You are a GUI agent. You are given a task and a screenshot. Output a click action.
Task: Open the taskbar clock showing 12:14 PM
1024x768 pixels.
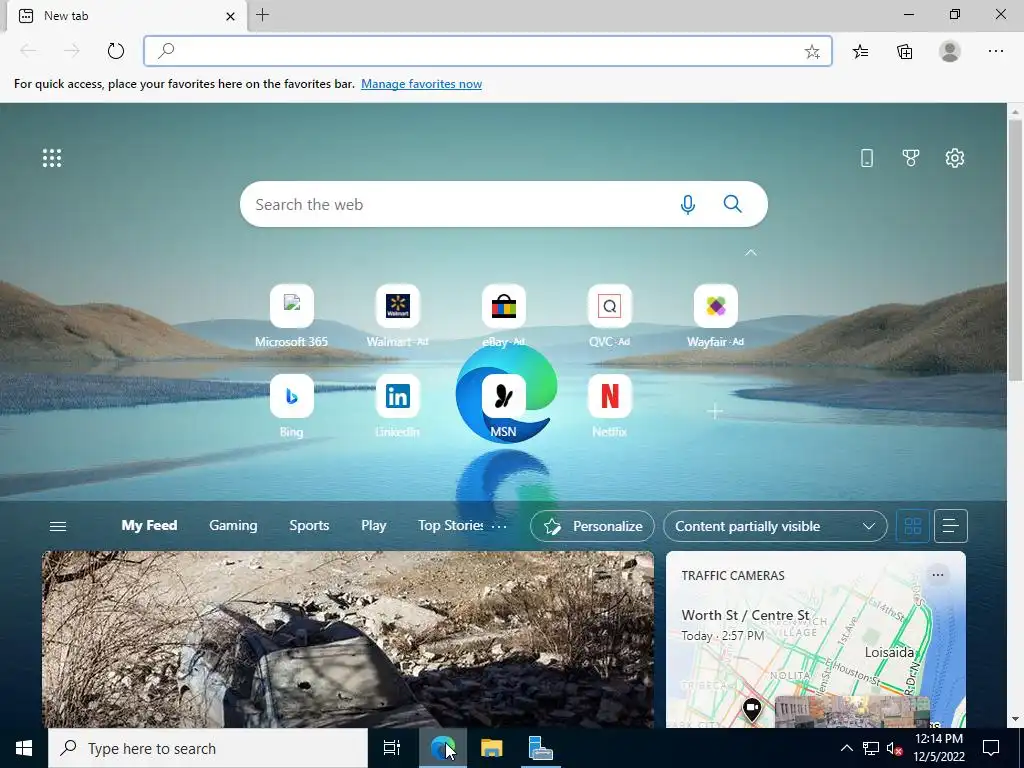(938, 748)
